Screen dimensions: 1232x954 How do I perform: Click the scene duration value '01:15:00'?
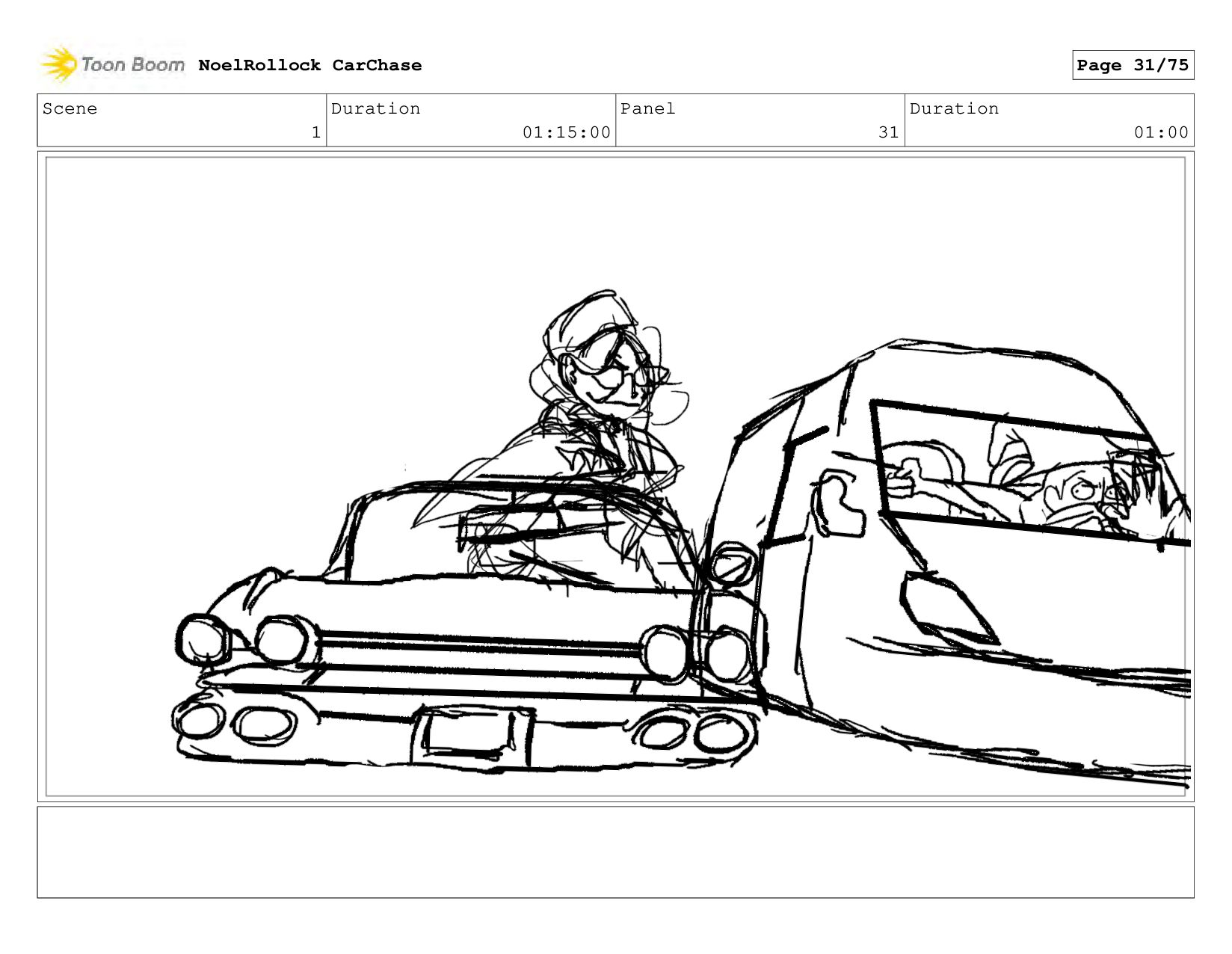click(x=567, y=132)
